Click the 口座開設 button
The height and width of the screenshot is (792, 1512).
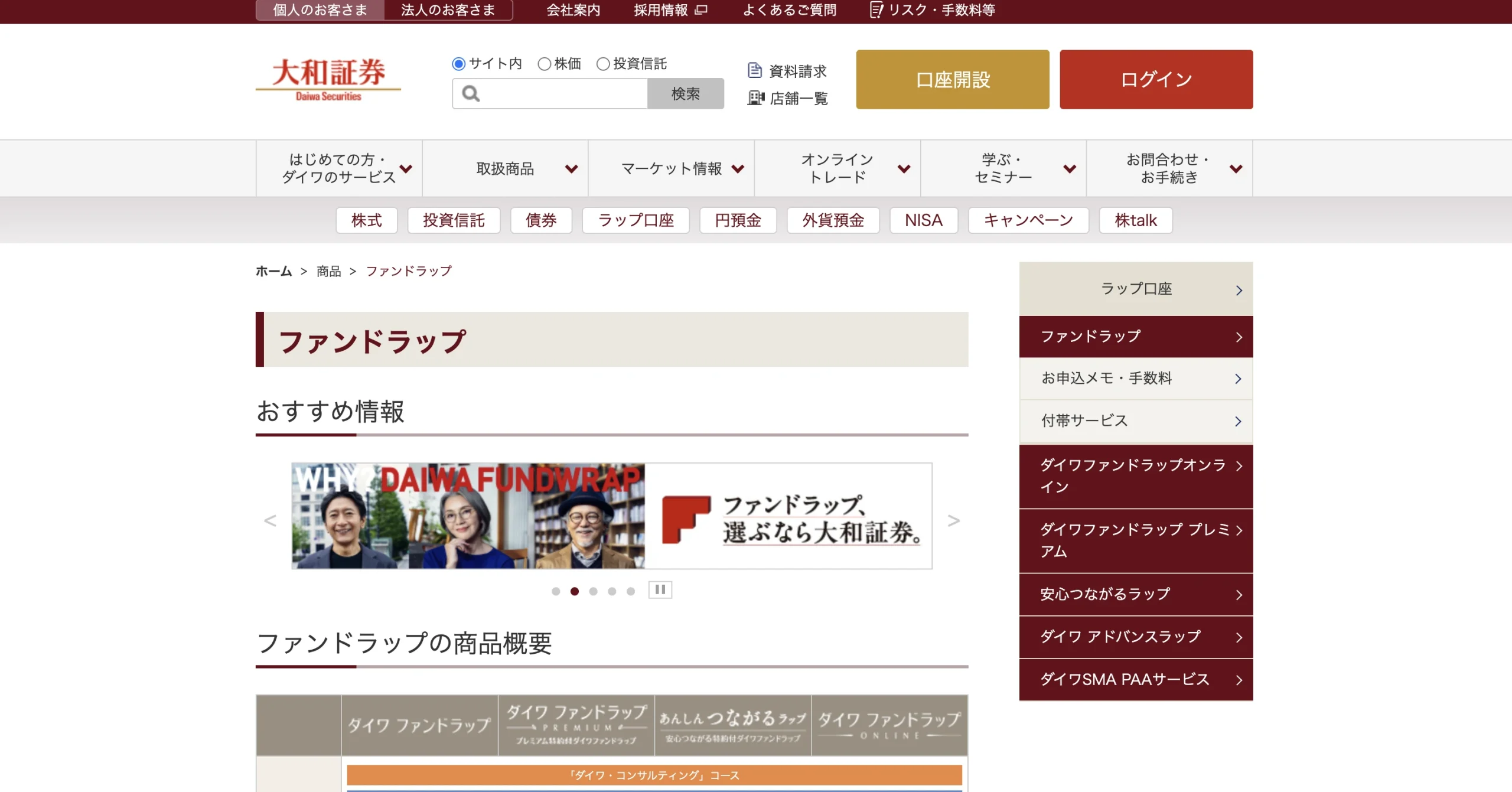[953, 79]
